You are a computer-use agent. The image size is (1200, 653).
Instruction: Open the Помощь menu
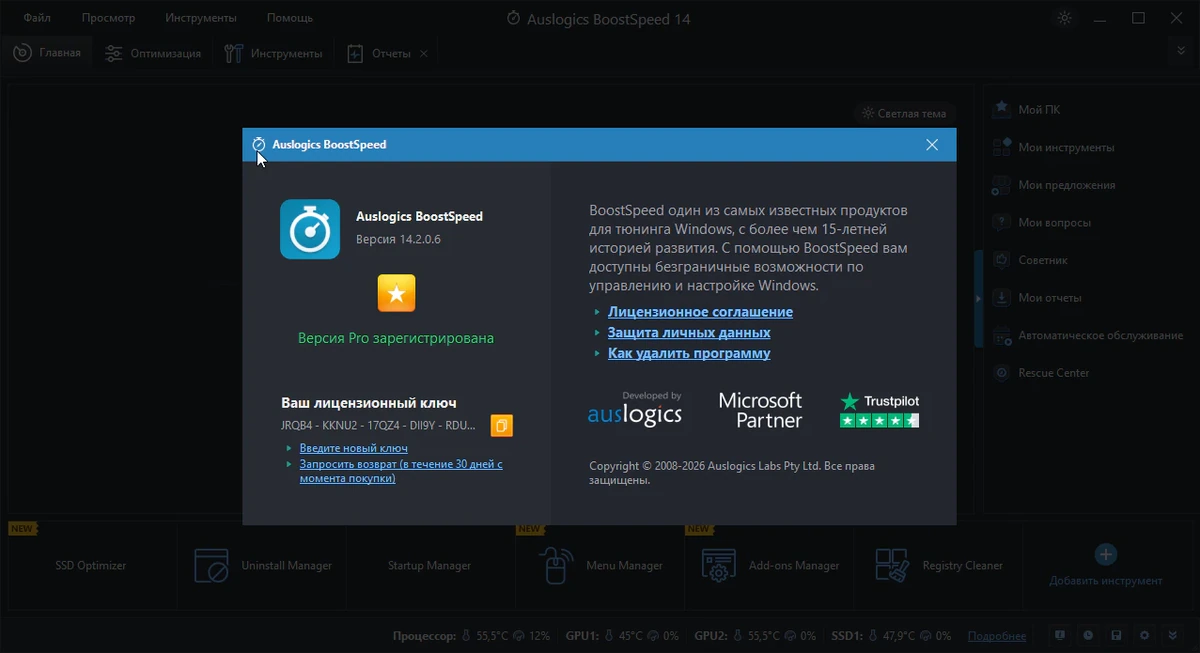pyautogui.click(x=290, y=18)
